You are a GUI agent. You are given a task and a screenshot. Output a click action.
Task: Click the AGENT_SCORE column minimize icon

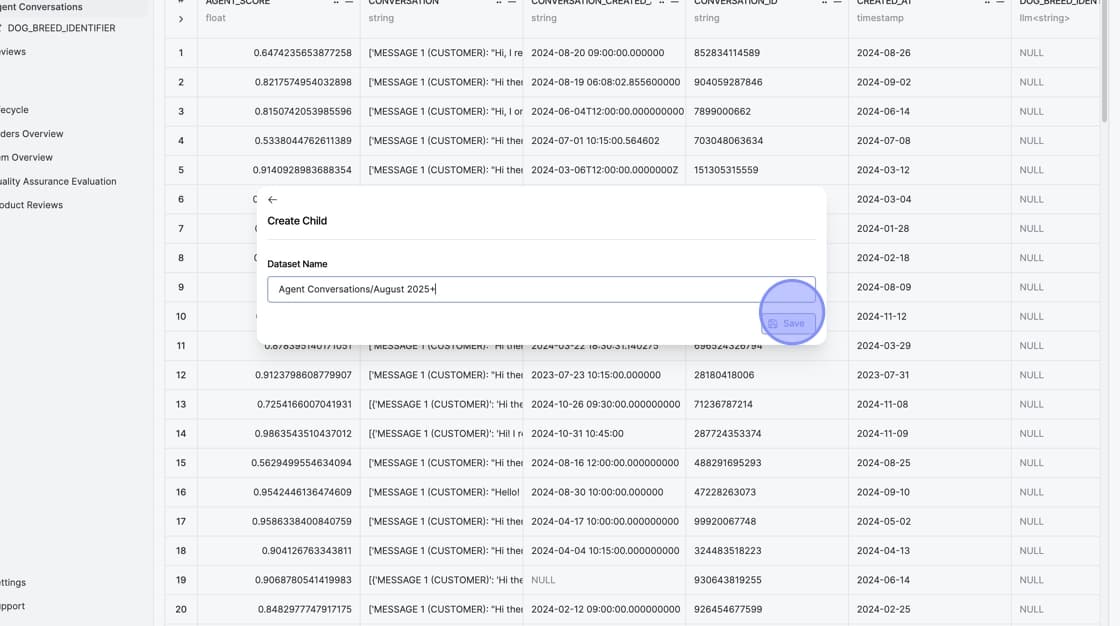[349, 3]
